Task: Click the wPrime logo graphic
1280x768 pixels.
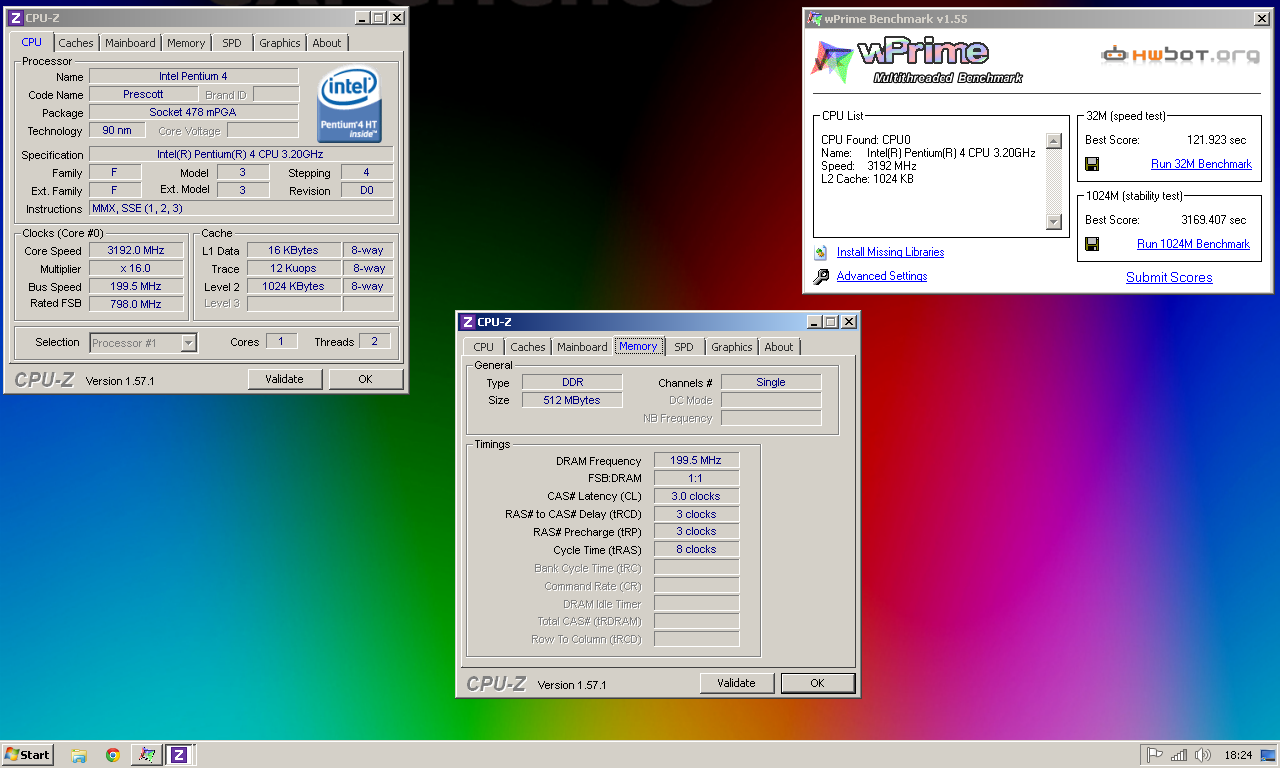Action: (915, 61)
